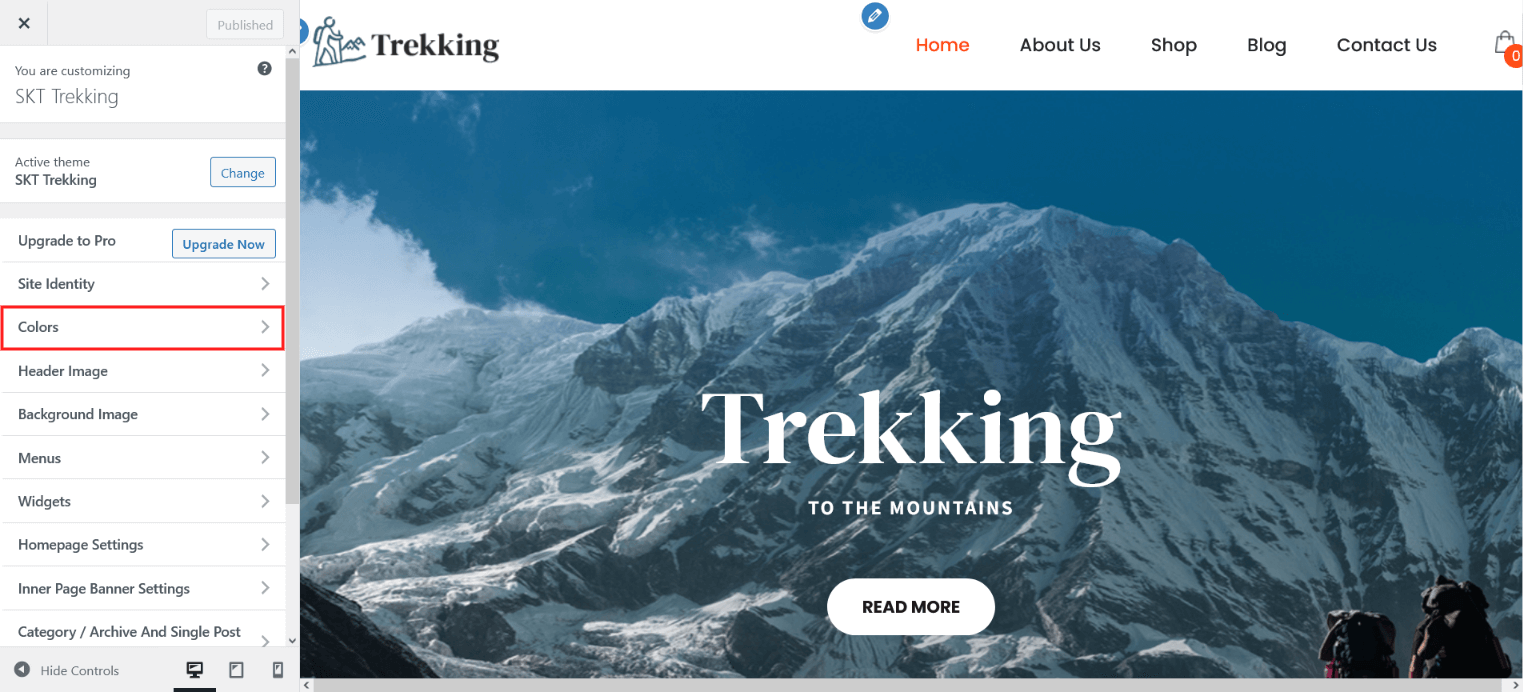Screen dimensions: 1523x692
Task: Switch to tablet preview icon
Action: [x=236, y=670]
